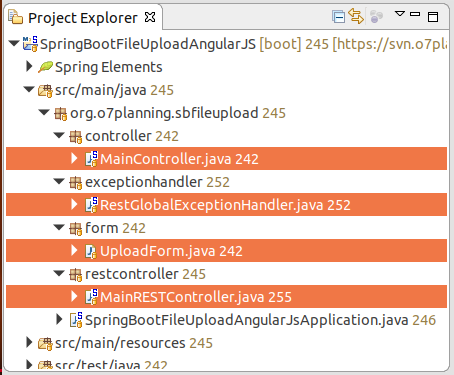454x375 pixels.
Task: Toggle Link with Editor arrows icon
Action: [x=356, y=16]
